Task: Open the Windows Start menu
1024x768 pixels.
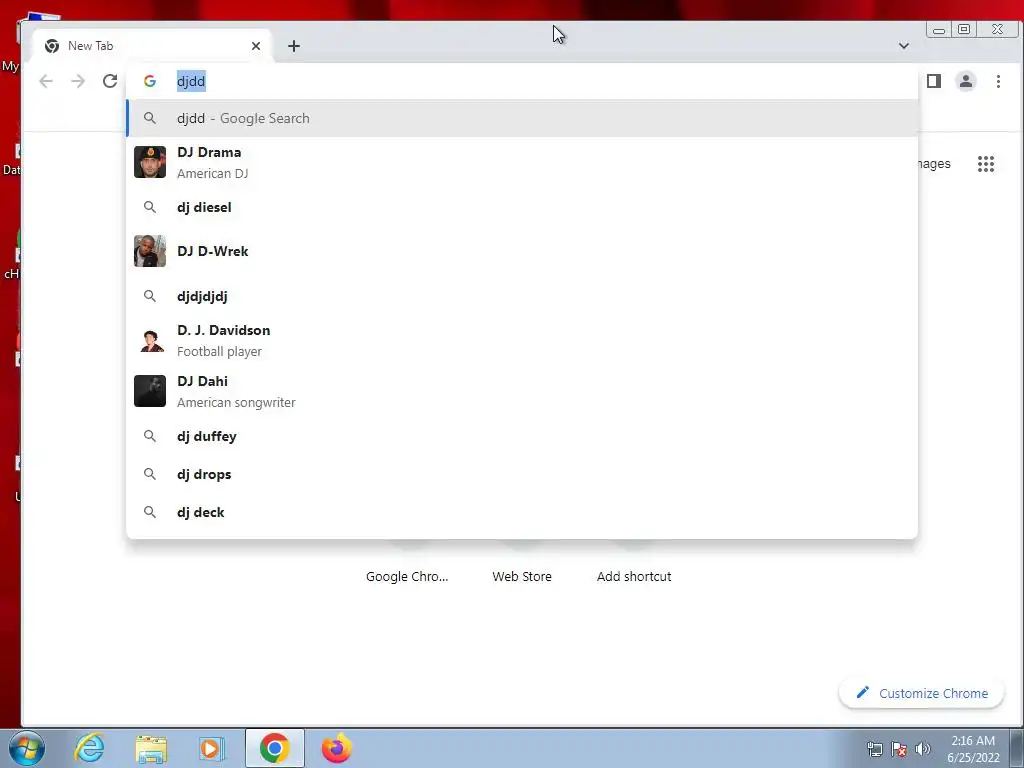Action: tap(27, 749)
